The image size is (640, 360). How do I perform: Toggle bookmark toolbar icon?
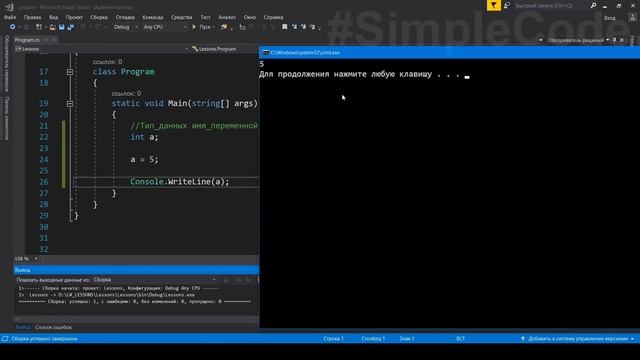click(x=284, y=27)
